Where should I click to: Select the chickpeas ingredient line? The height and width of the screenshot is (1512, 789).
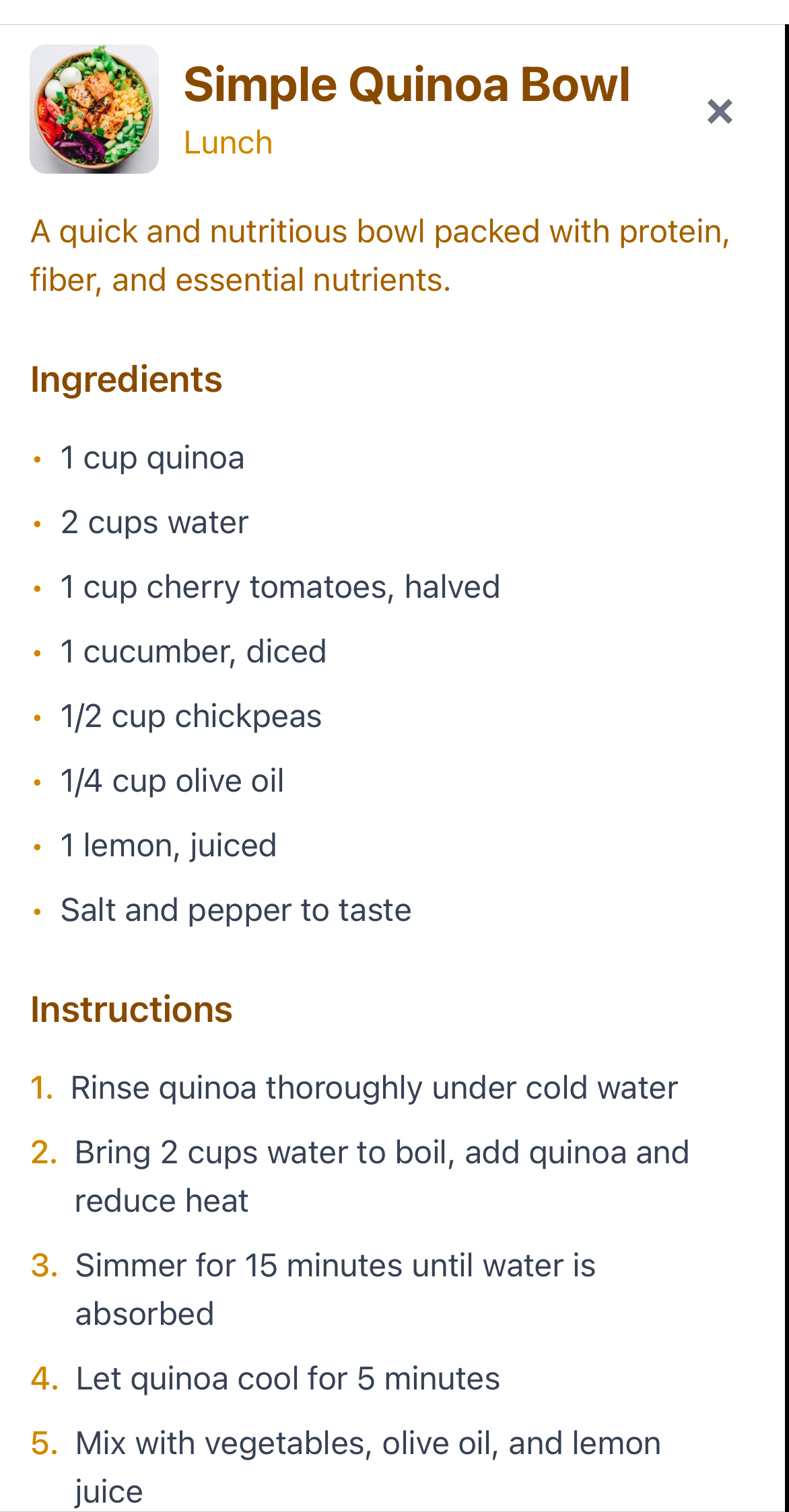(191, 716)
